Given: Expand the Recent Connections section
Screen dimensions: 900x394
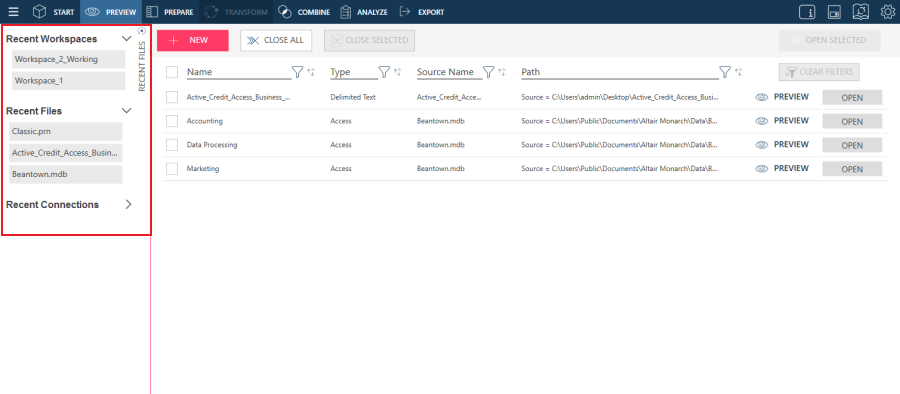Looking at the screenshot, I should pos(128,204).
